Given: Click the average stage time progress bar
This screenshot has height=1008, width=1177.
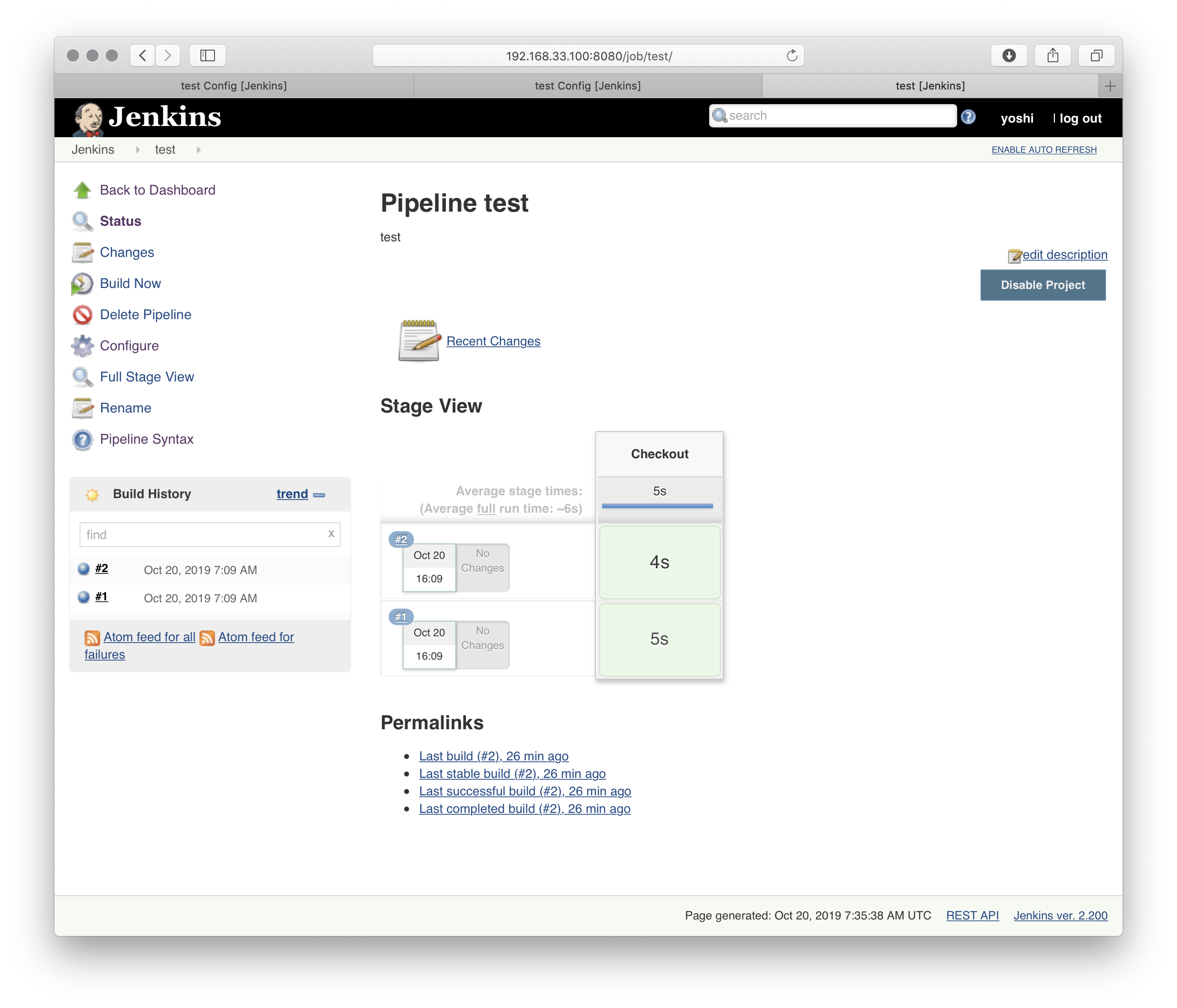Looking at the screenshot, I should coord(657,506).
